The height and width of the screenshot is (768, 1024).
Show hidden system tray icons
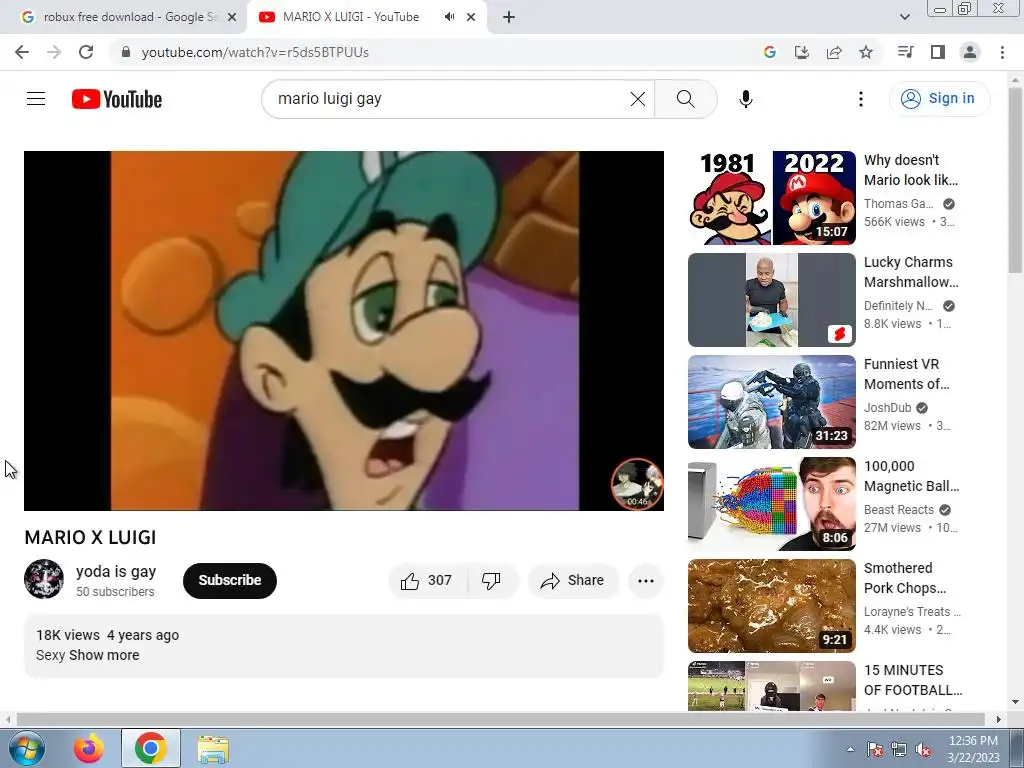tap(850, 749)
